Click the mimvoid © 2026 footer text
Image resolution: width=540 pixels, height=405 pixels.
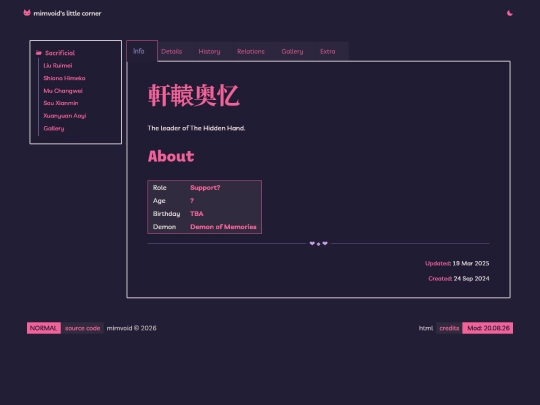132,328
